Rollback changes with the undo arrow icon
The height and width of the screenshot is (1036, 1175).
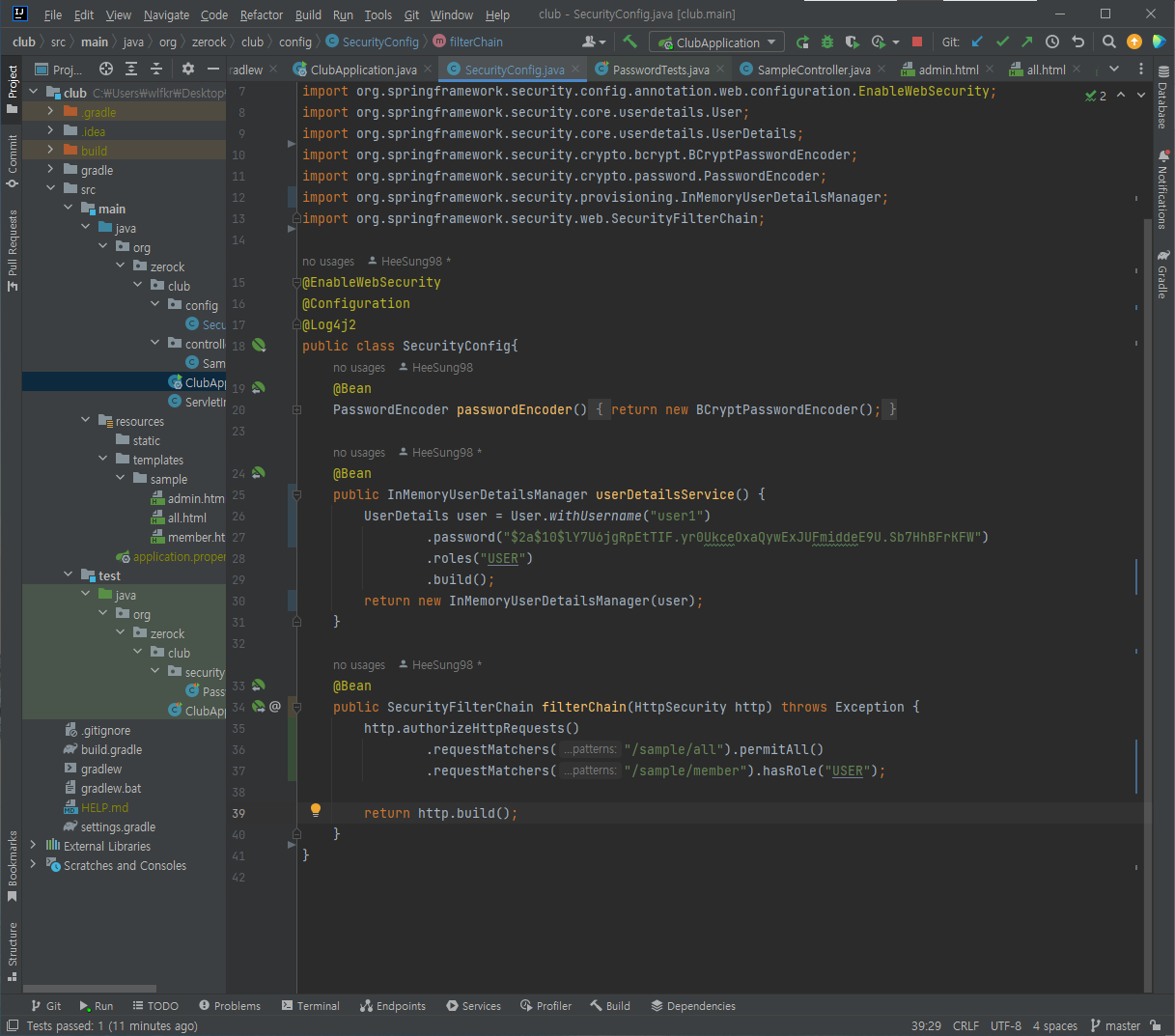click(1077, 42)
